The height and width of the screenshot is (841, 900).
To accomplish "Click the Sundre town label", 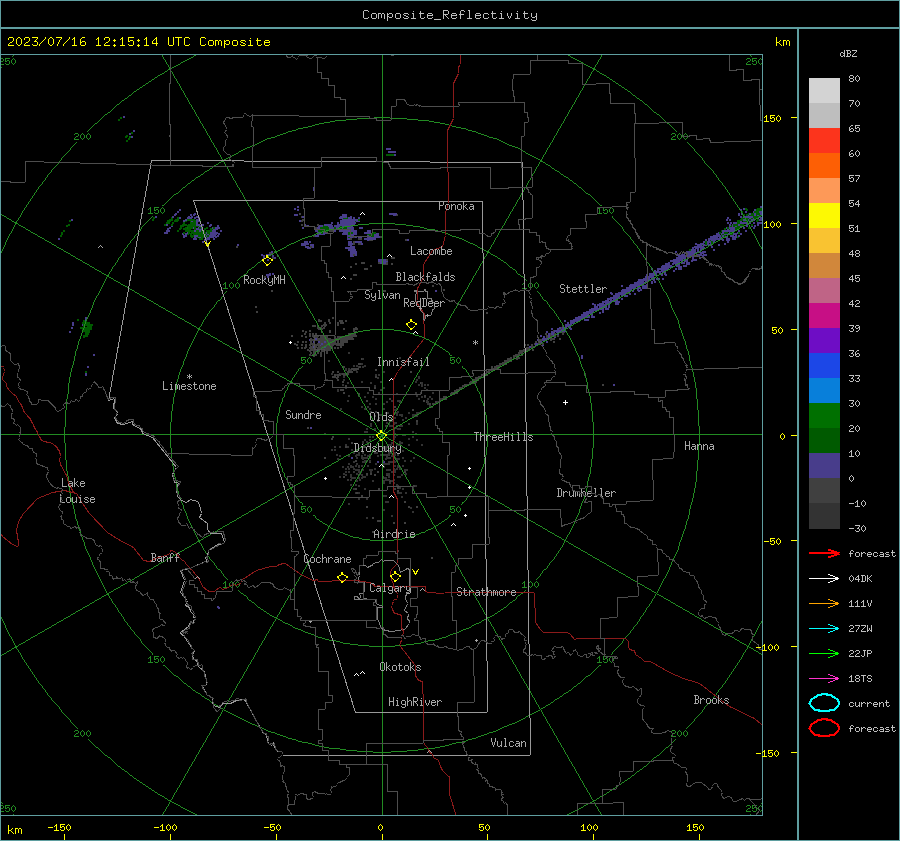I will tap(303, 415).
